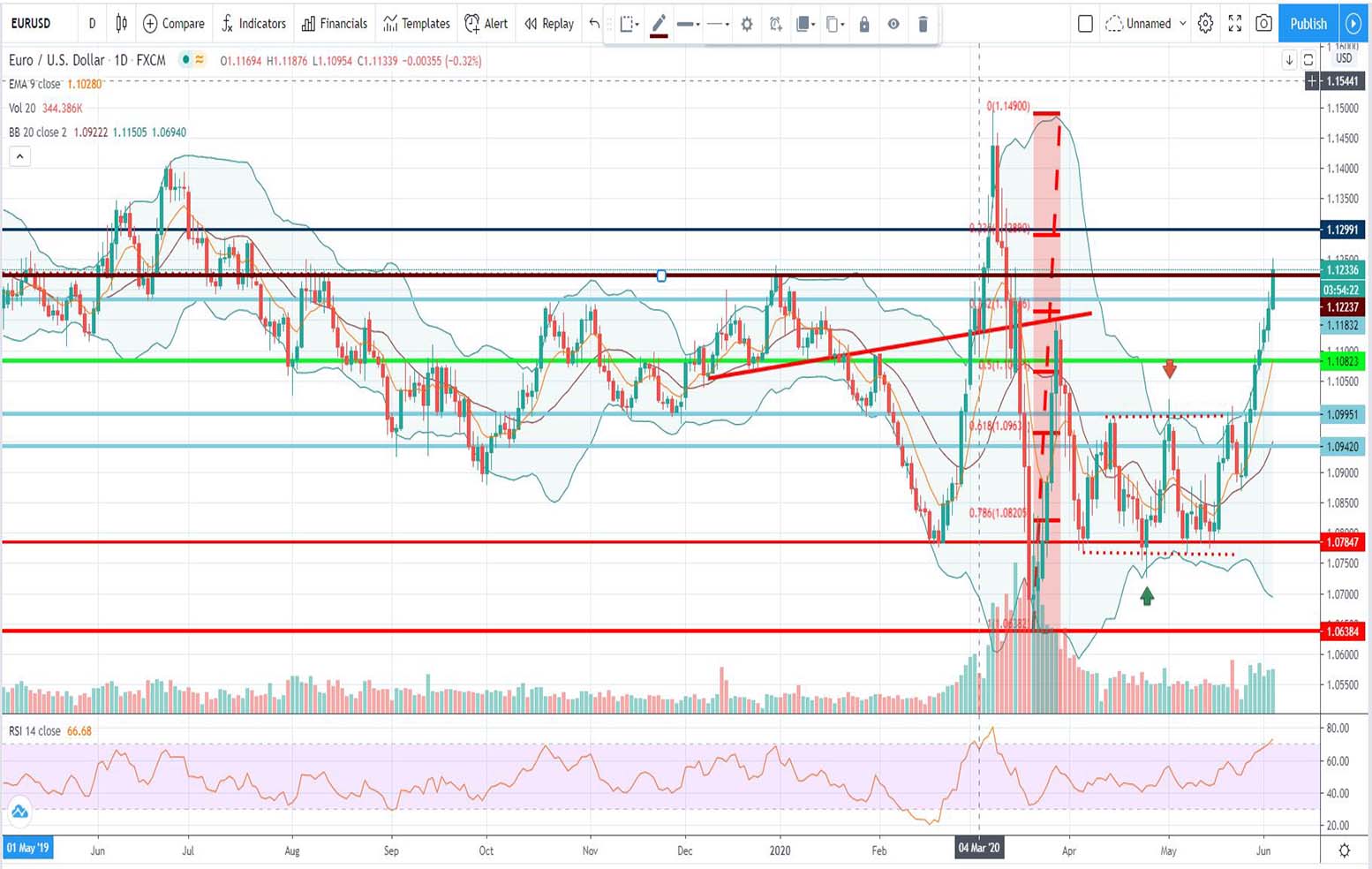Open the Financials menu
The image size is (1372, 869).
pyautogui.click(x=335, y=24)
